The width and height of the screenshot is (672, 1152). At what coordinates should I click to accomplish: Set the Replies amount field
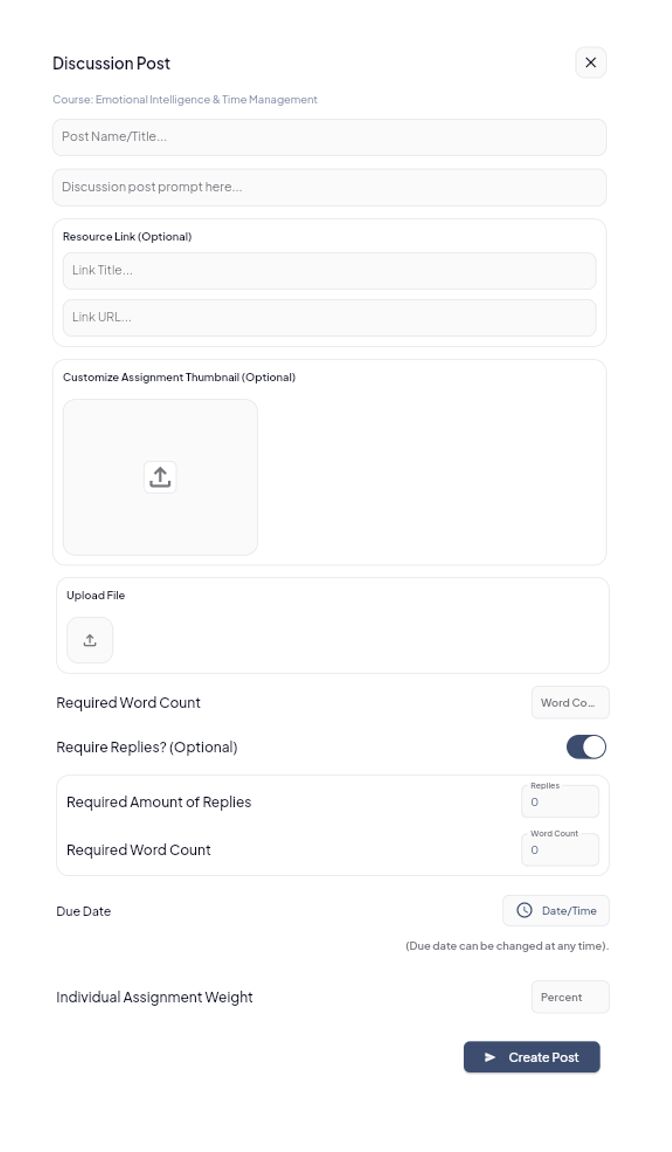coord(559,802)
